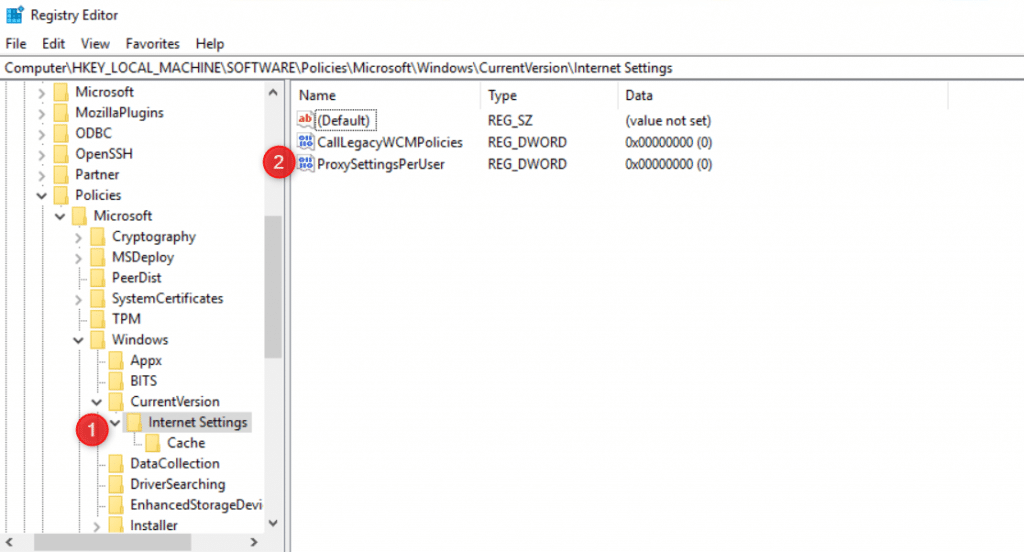Click the ODBC folder icon
The image size is (1024, 552).
(61, 133)
